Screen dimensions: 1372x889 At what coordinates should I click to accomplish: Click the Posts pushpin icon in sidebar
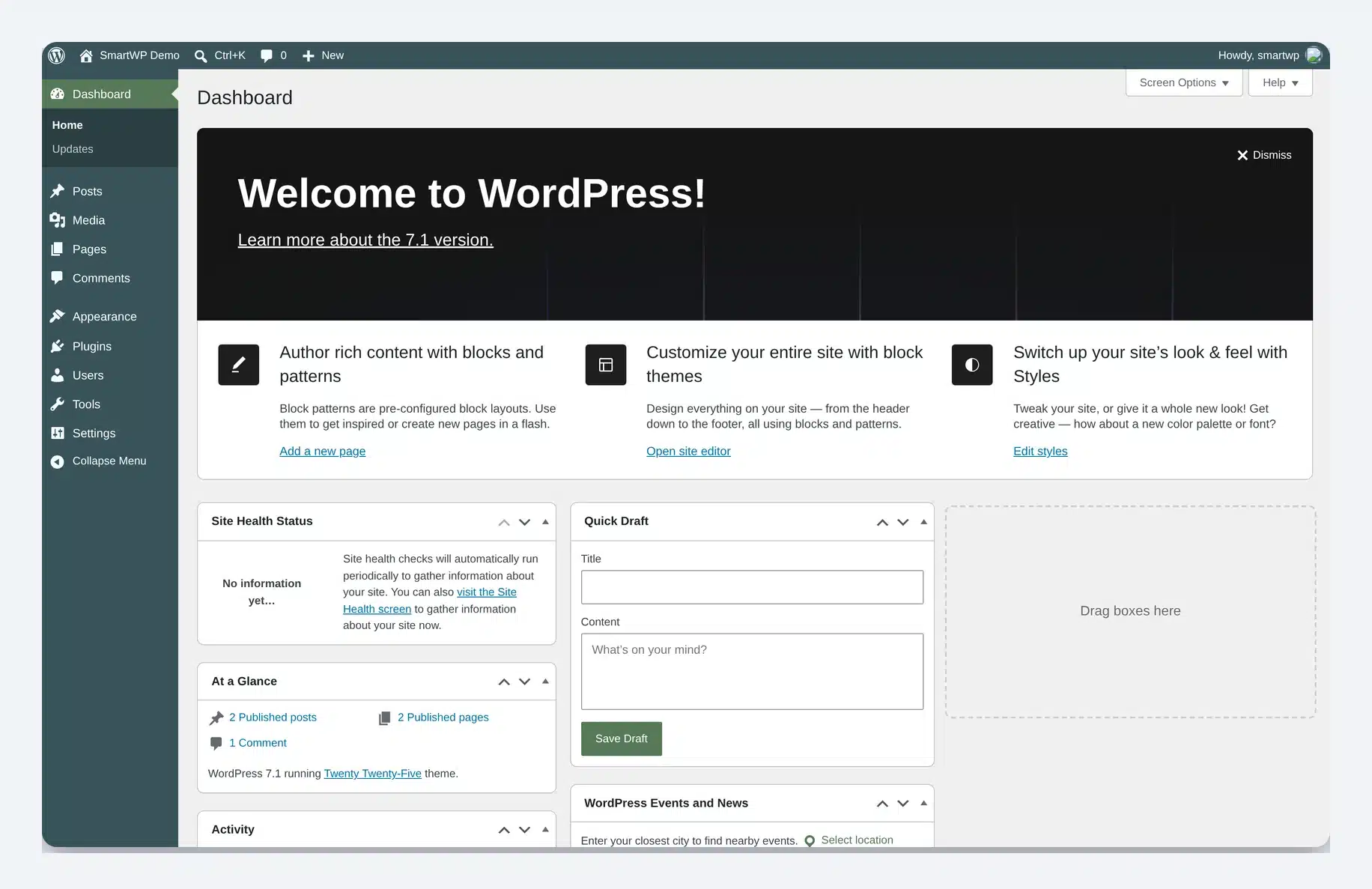click(x=58, y=191)
